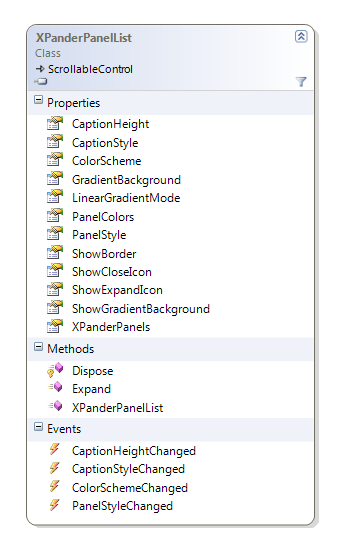360x559 pixels.
Task: Click the ShowGradientBackground property icon
Action: (55, 308)
